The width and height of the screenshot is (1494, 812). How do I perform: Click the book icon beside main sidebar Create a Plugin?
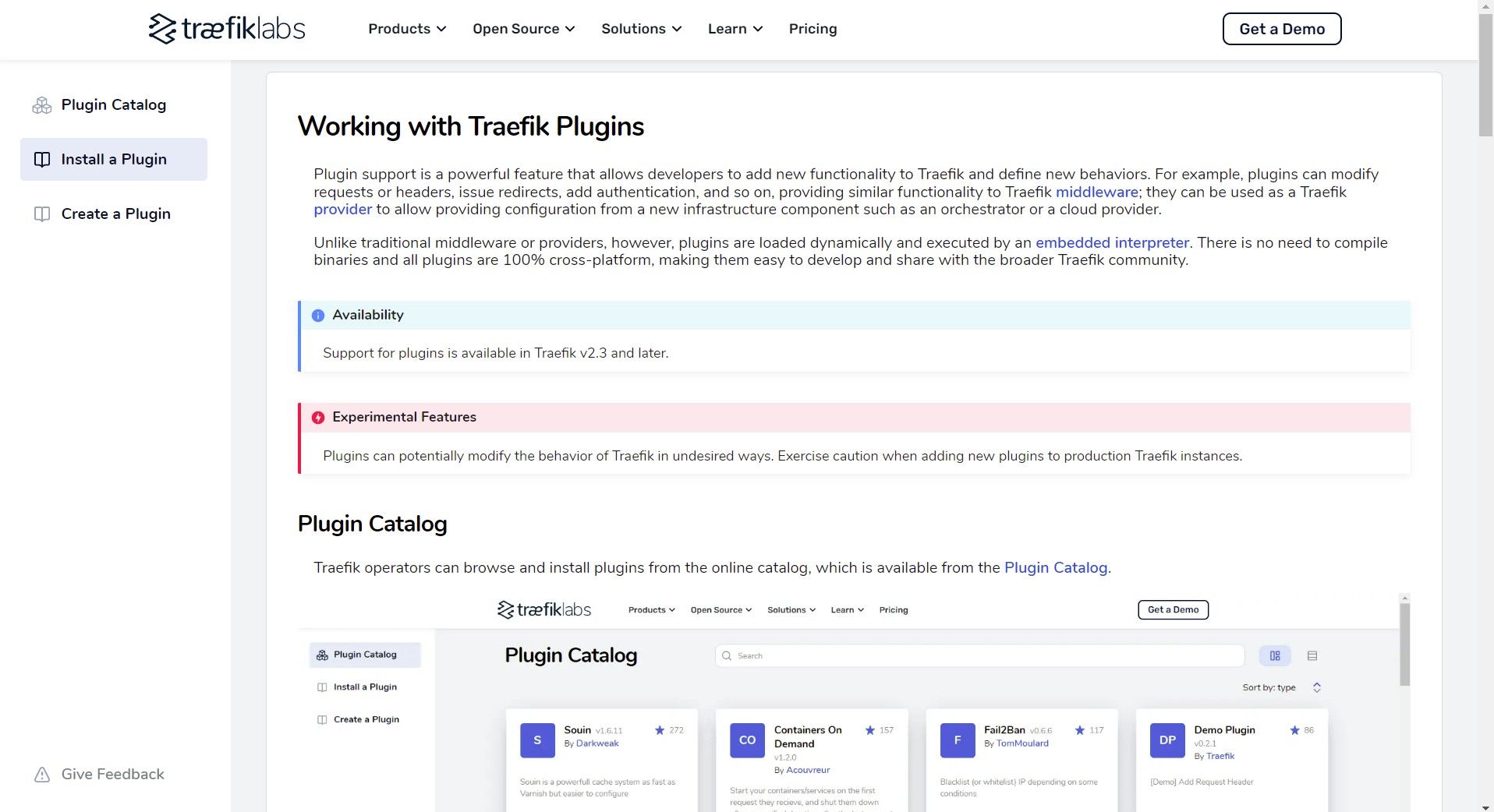coord(42,214)
